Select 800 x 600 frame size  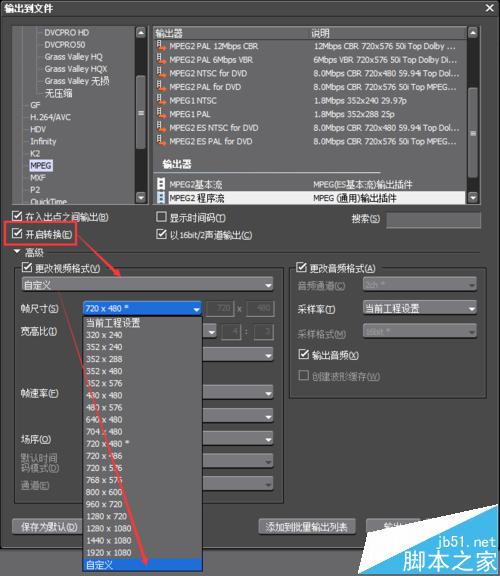pyautogui.click(x=143, y=492)
